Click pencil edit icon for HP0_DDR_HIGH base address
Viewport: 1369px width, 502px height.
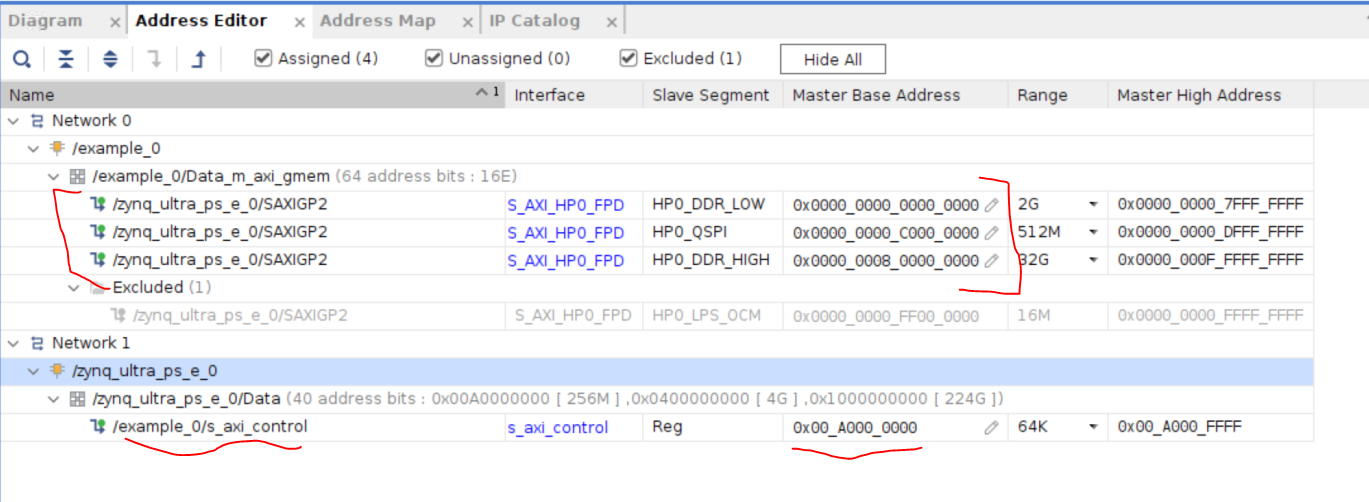(991, 260)
